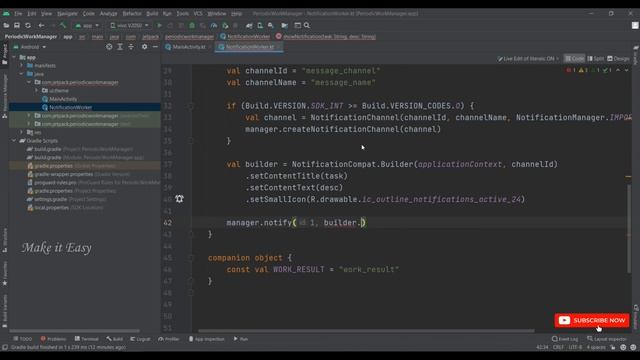
Task: Click the Make Project hammer icon
Action: [x=63, y=25]
